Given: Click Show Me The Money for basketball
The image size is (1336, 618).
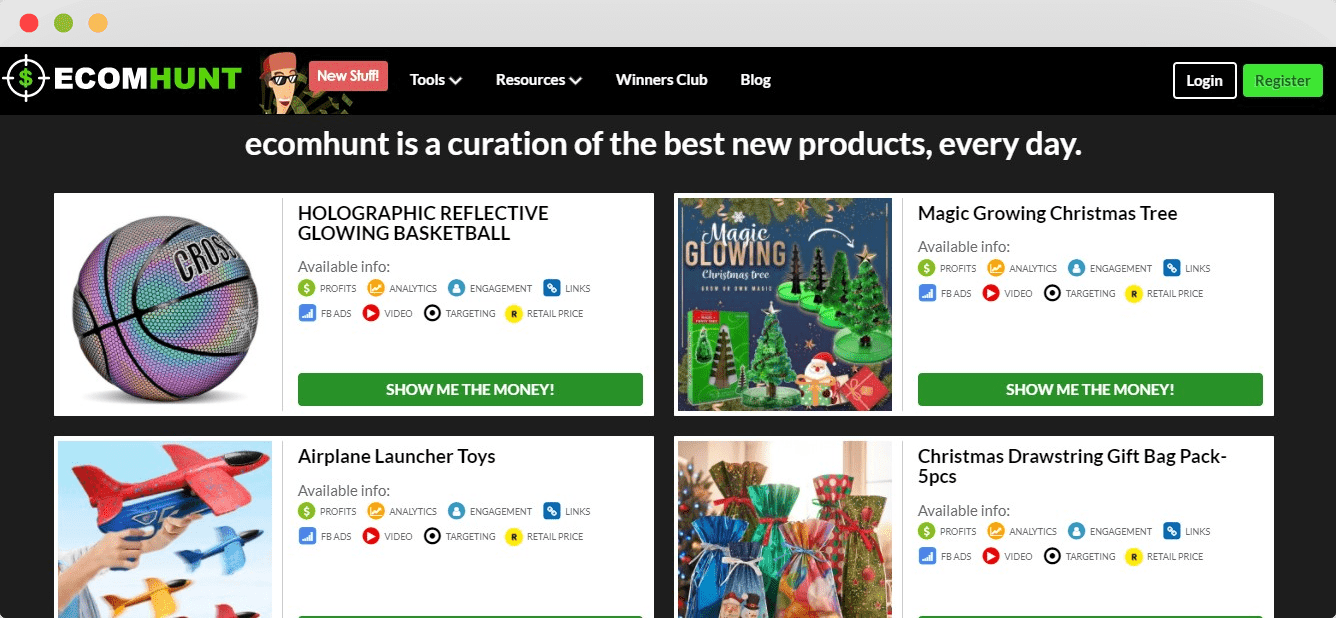Looking at the screenshot, I should tap(470, 389).
